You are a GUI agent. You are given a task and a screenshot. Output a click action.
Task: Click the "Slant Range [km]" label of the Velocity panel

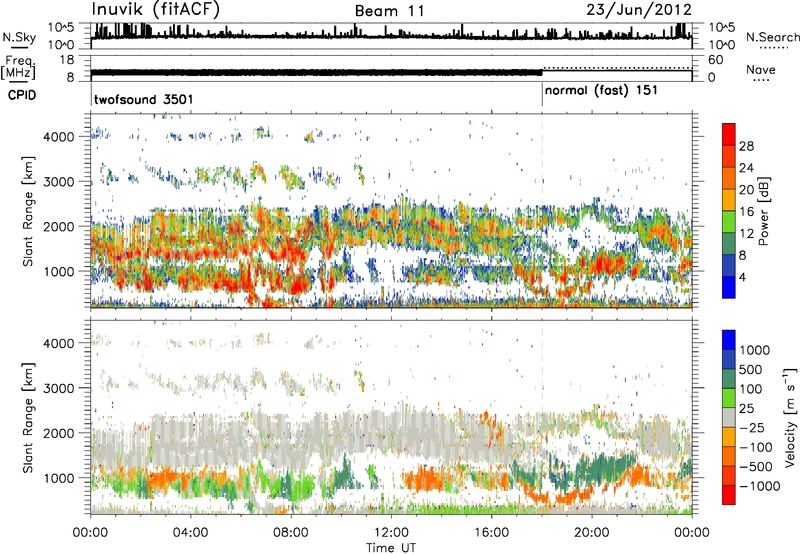[x=28, y=417]
